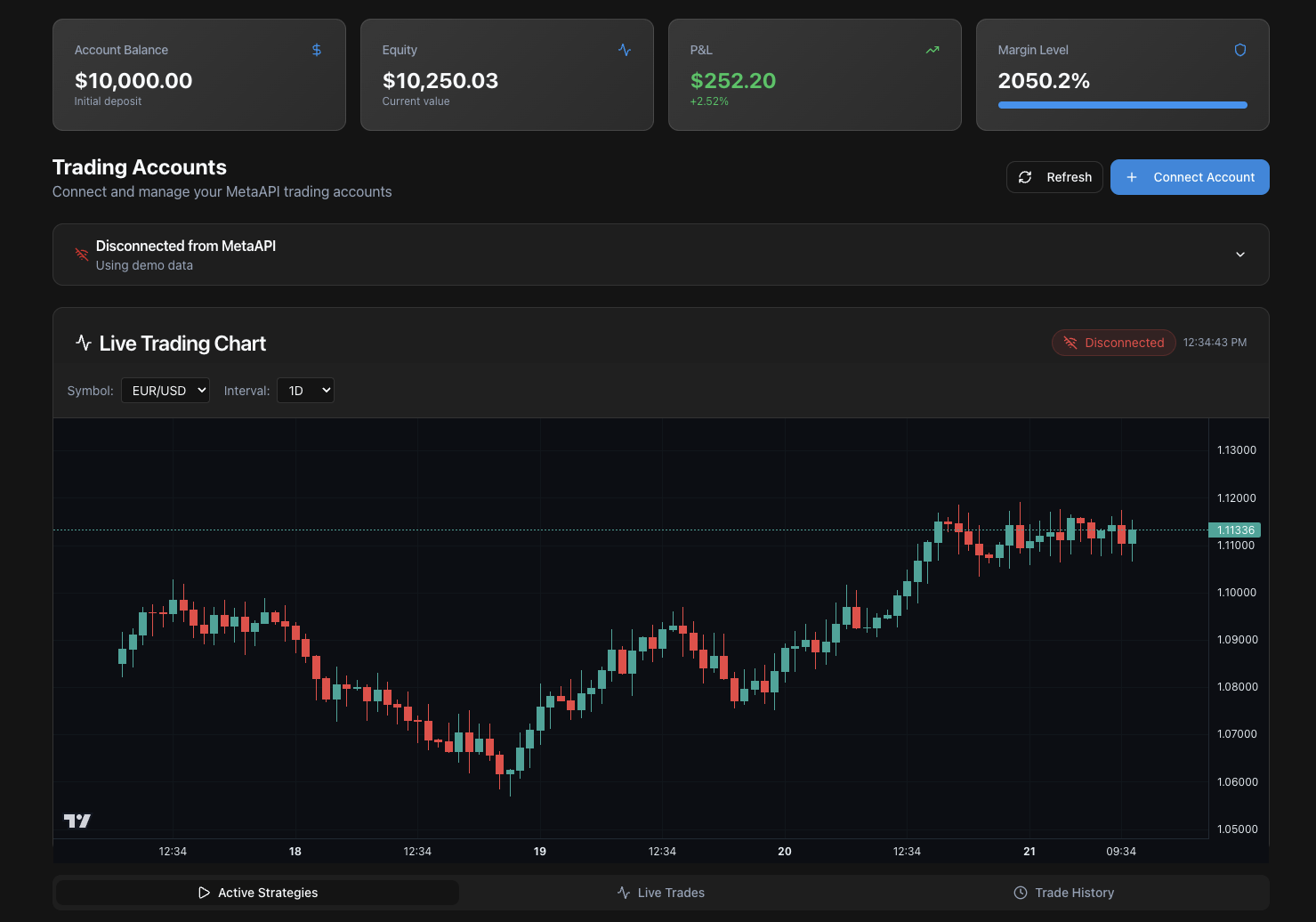Click the disconnected plug icon in MetaAPI banner
Screen dimensions: 1316x922
click(81, 255)
